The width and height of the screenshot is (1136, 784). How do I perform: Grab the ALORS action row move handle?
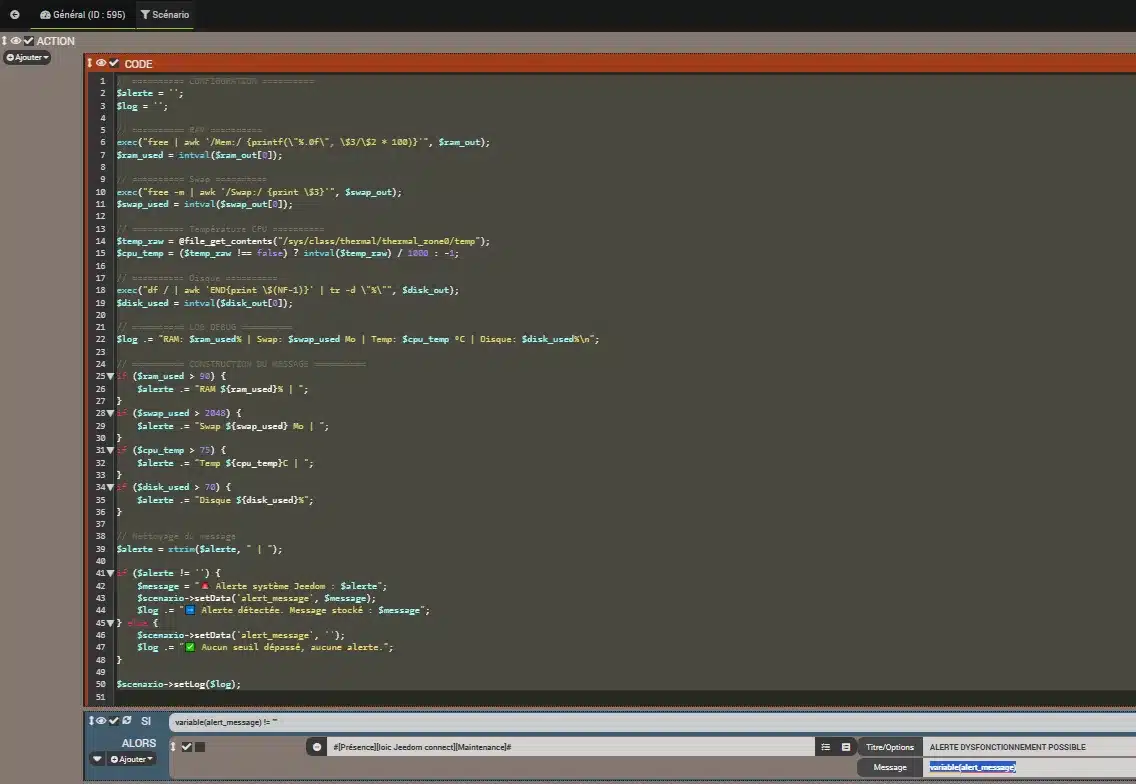tap(173, 746)
